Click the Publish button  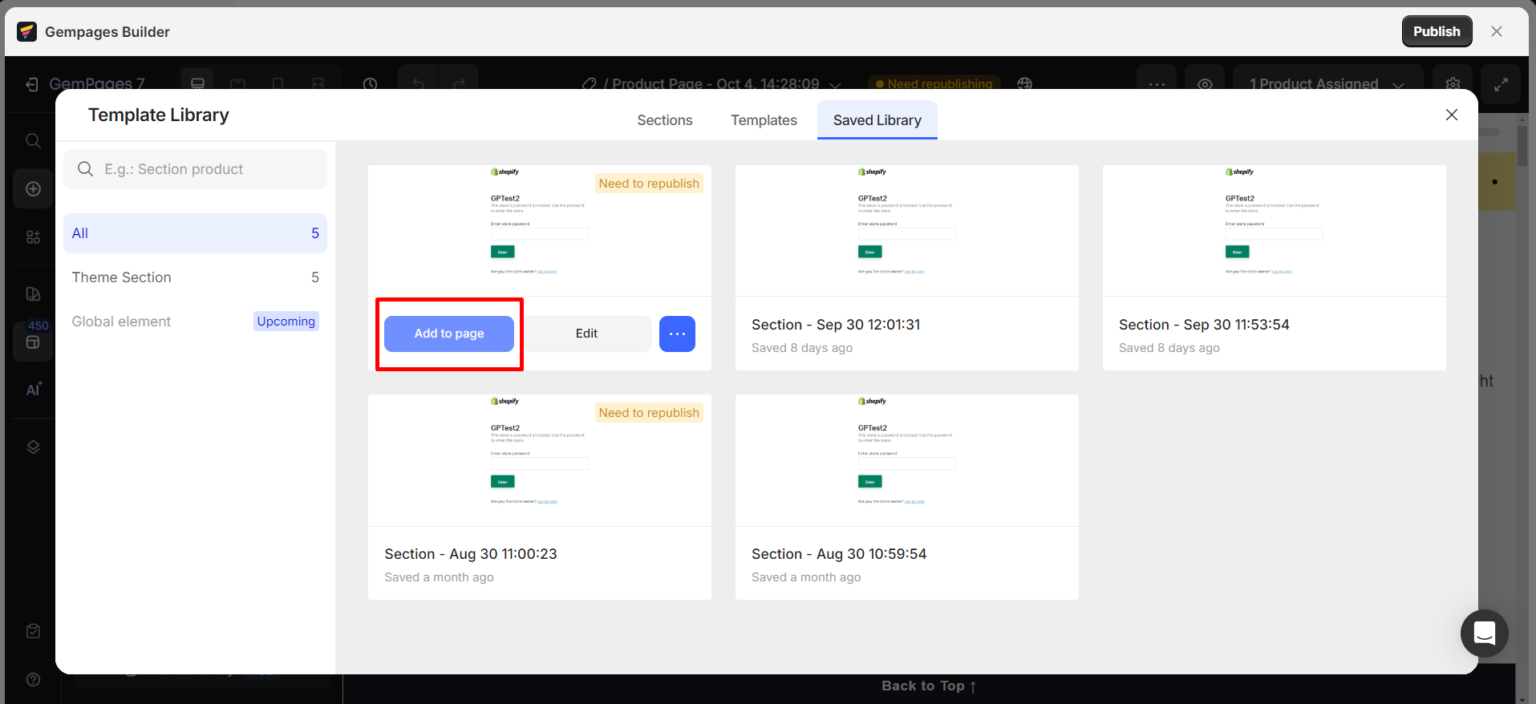pos(1437,31)
